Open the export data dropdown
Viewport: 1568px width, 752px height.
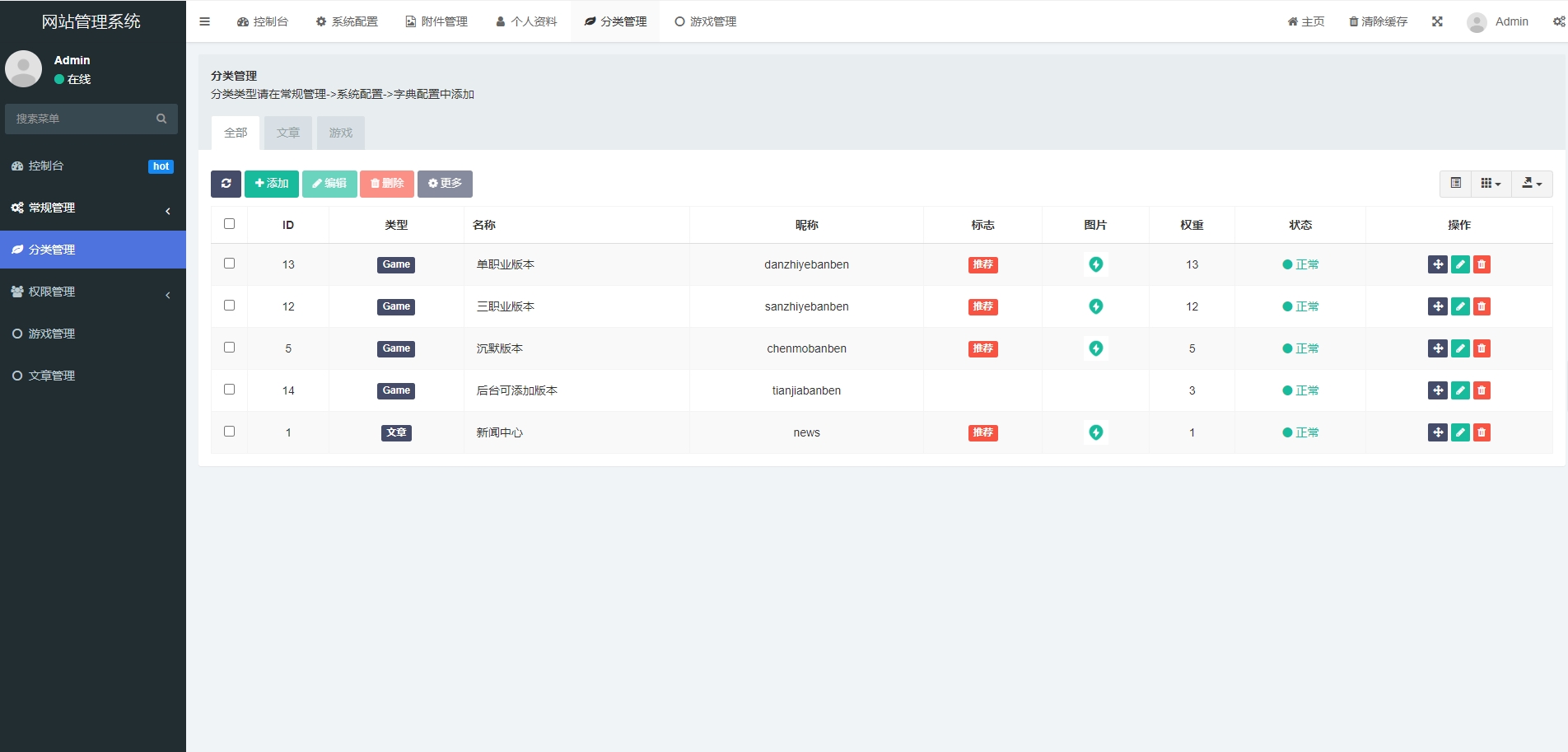[x=1532, y=184]
